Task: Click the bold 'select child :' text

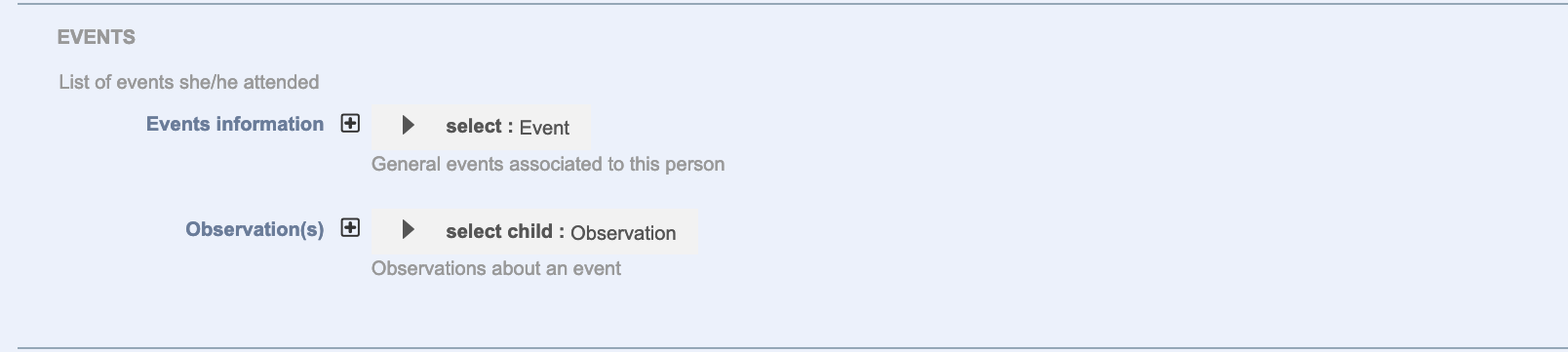Action: coord(505,232)
